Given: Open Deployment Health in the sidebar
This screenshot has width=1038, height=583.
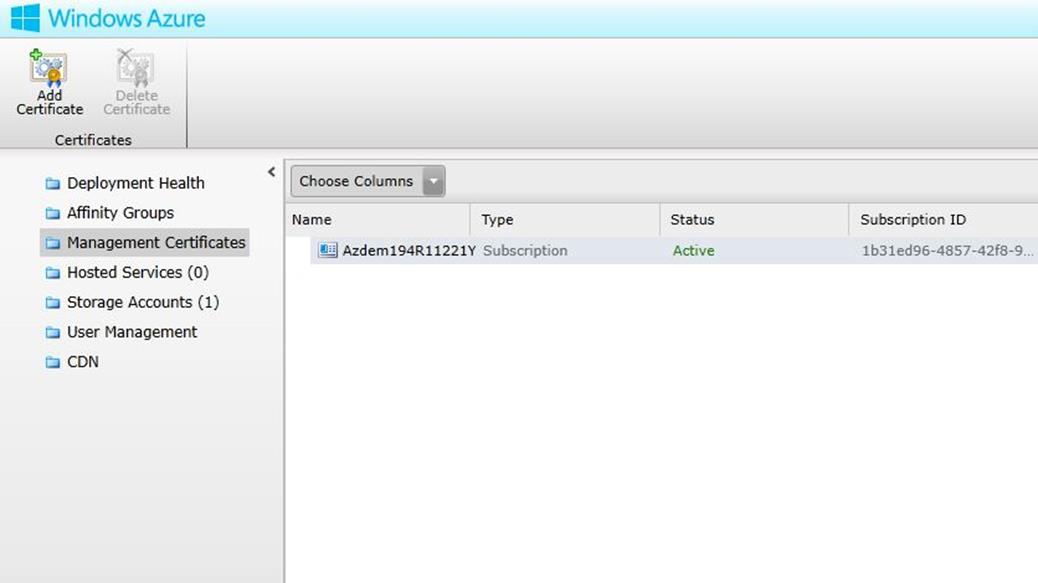Looking at the screenshot, I should pyautogui.click(x=136, y=183).
